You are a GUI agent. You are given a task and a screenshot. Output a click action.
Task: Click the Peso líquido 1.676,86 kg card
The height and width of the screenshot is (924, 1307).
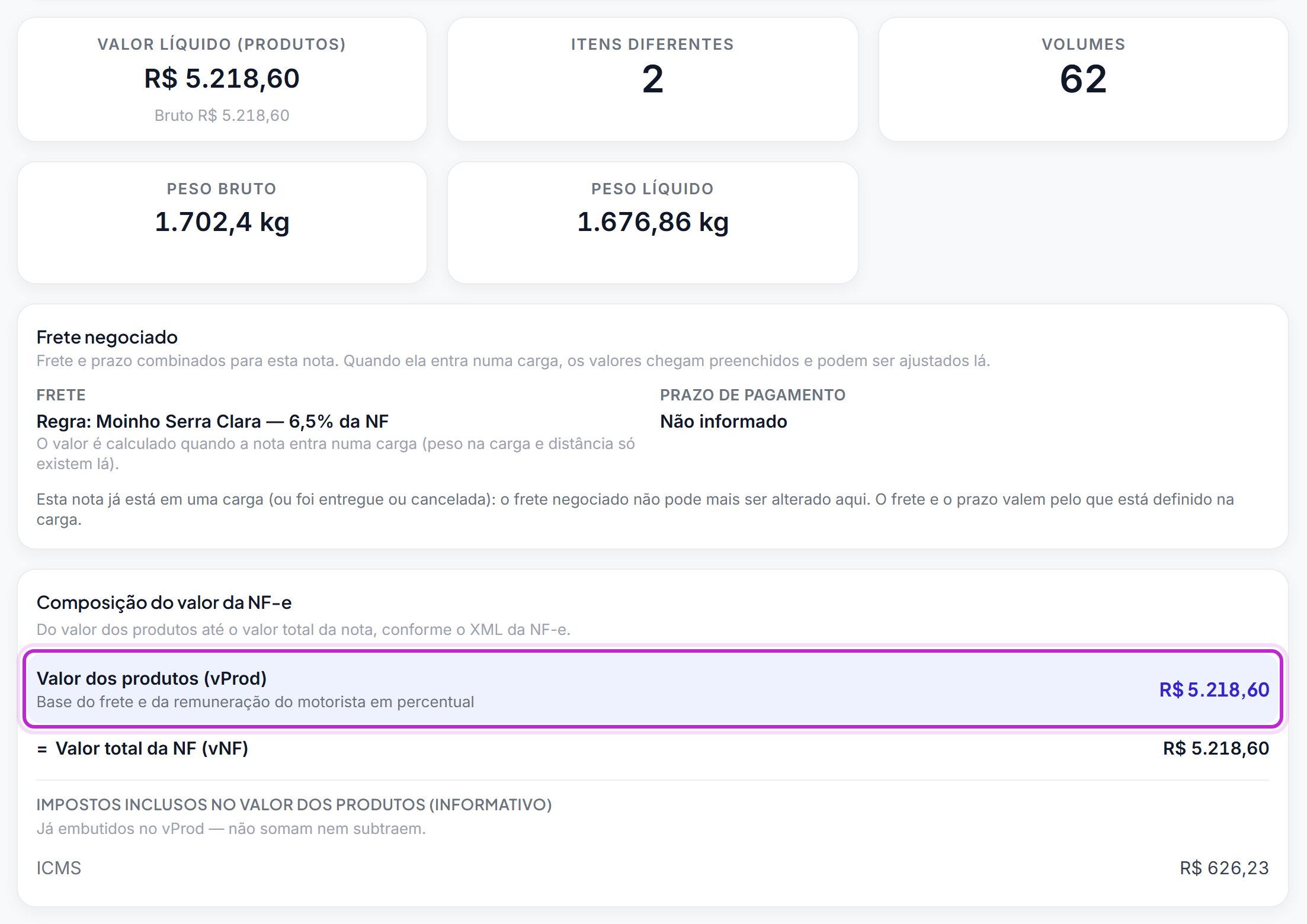click(x=652, y=223)
